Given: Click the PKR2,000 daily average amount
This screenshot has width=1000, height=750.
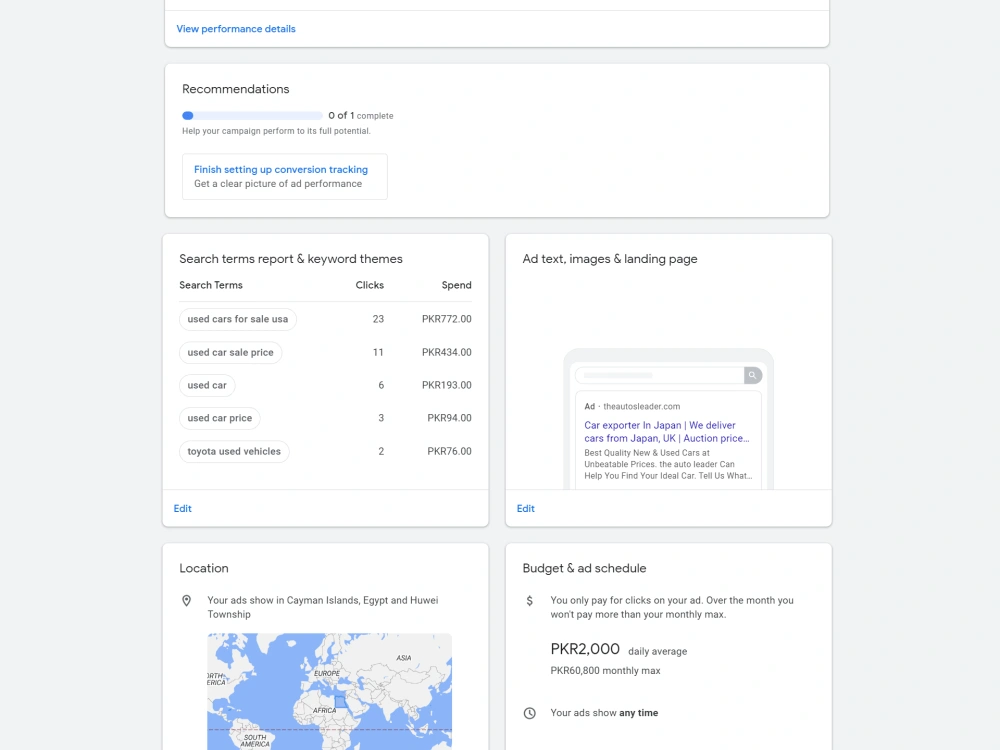Looking at the screenshot, I should coord(585,649).
